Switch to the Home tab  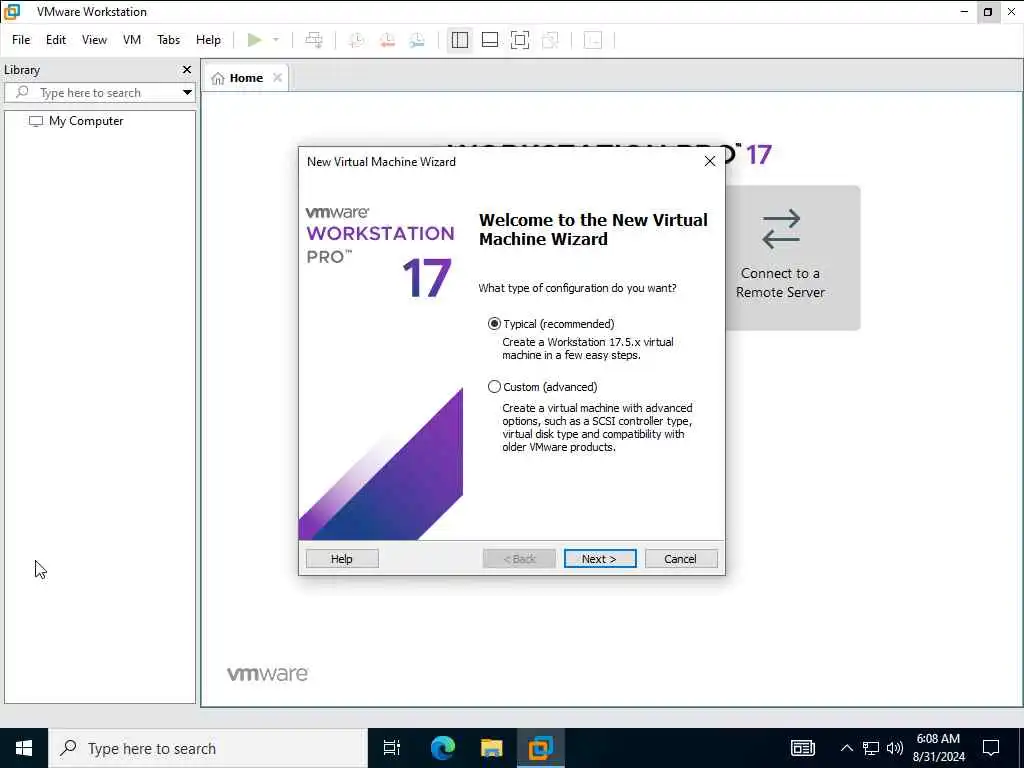tap(246, 78)
